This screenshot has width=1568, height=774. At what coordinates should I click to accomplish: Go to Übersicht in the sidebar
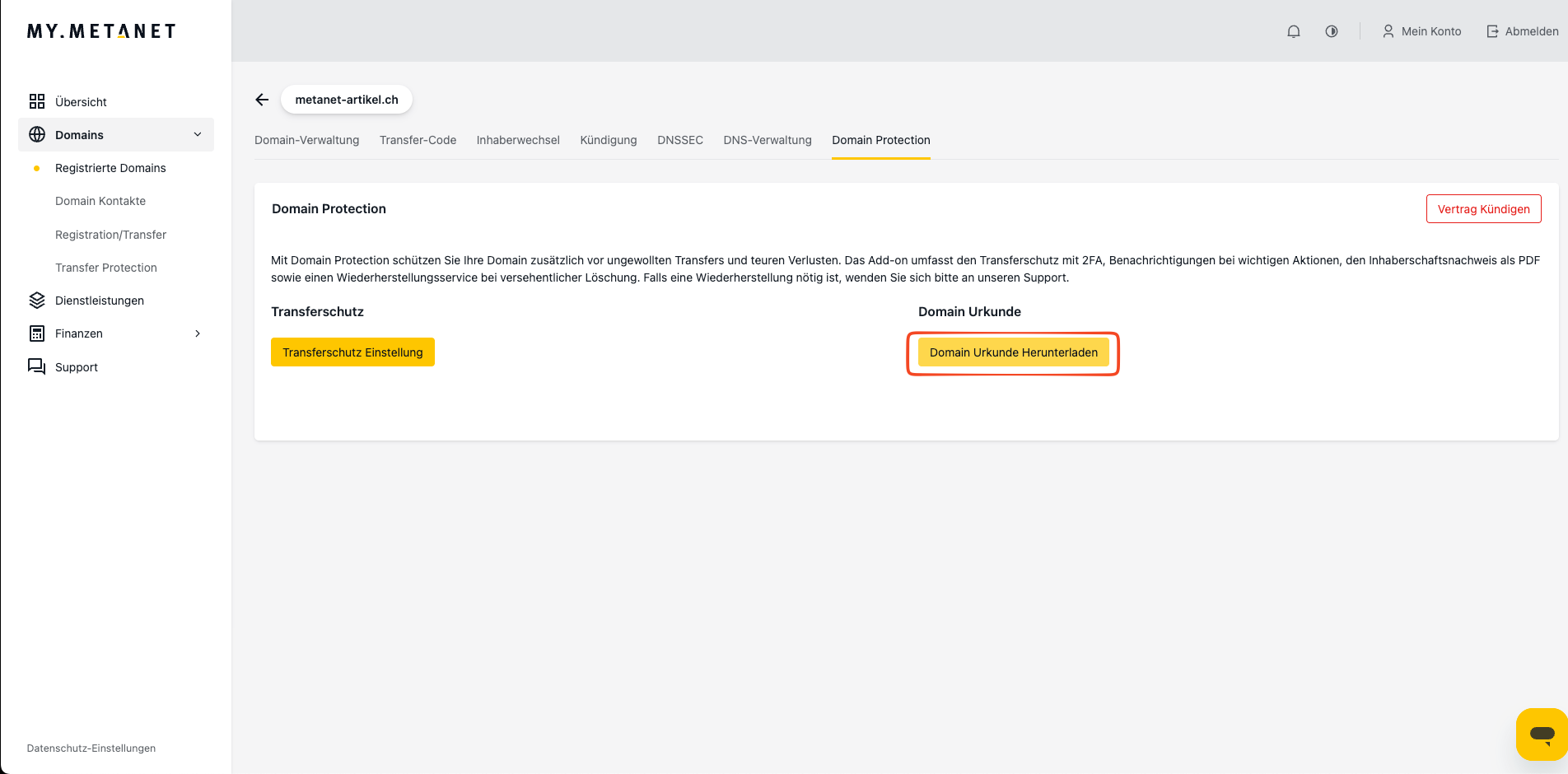[x=81, y=102]
